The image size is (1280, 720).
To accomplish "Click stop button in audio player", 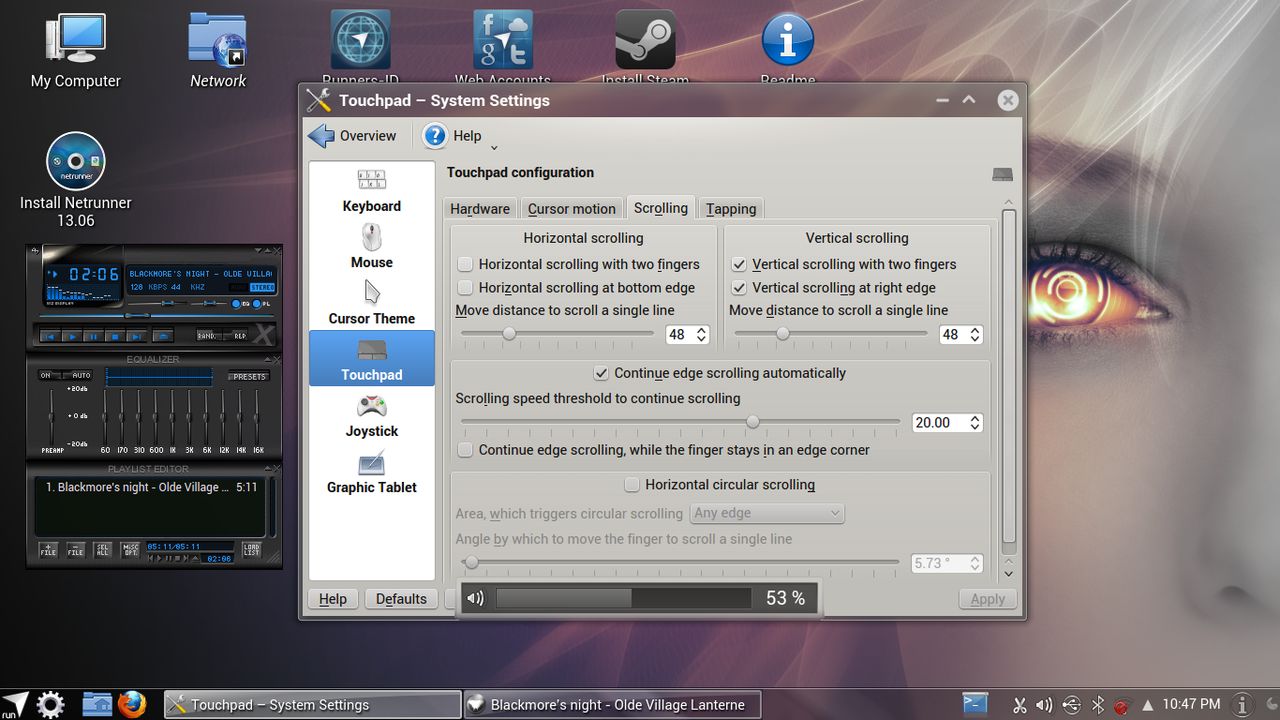I will click(x=115, y=336).
